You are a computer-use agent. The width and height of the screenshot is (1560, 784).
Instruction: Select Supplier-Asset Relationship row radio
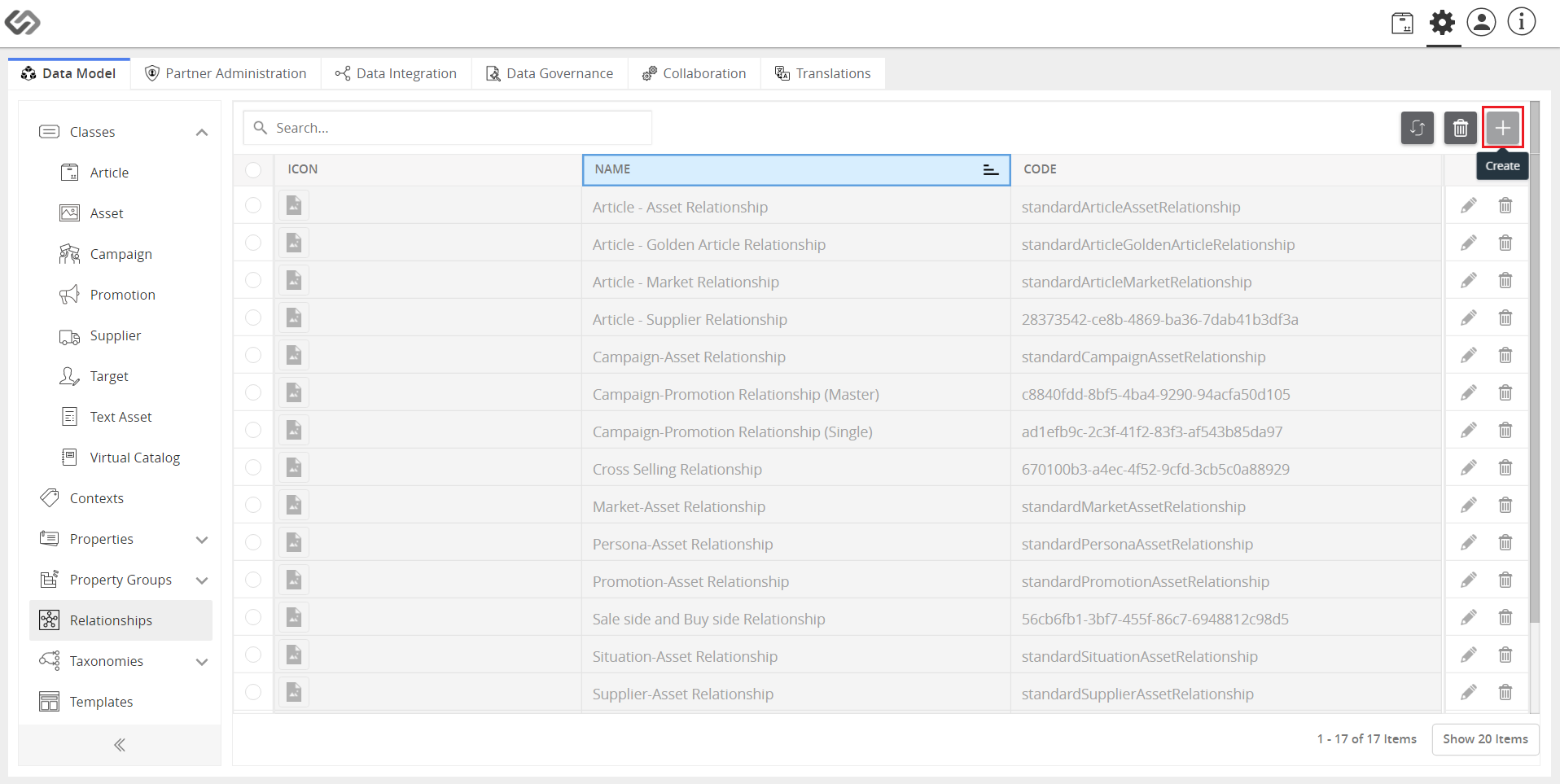[253, 692]
